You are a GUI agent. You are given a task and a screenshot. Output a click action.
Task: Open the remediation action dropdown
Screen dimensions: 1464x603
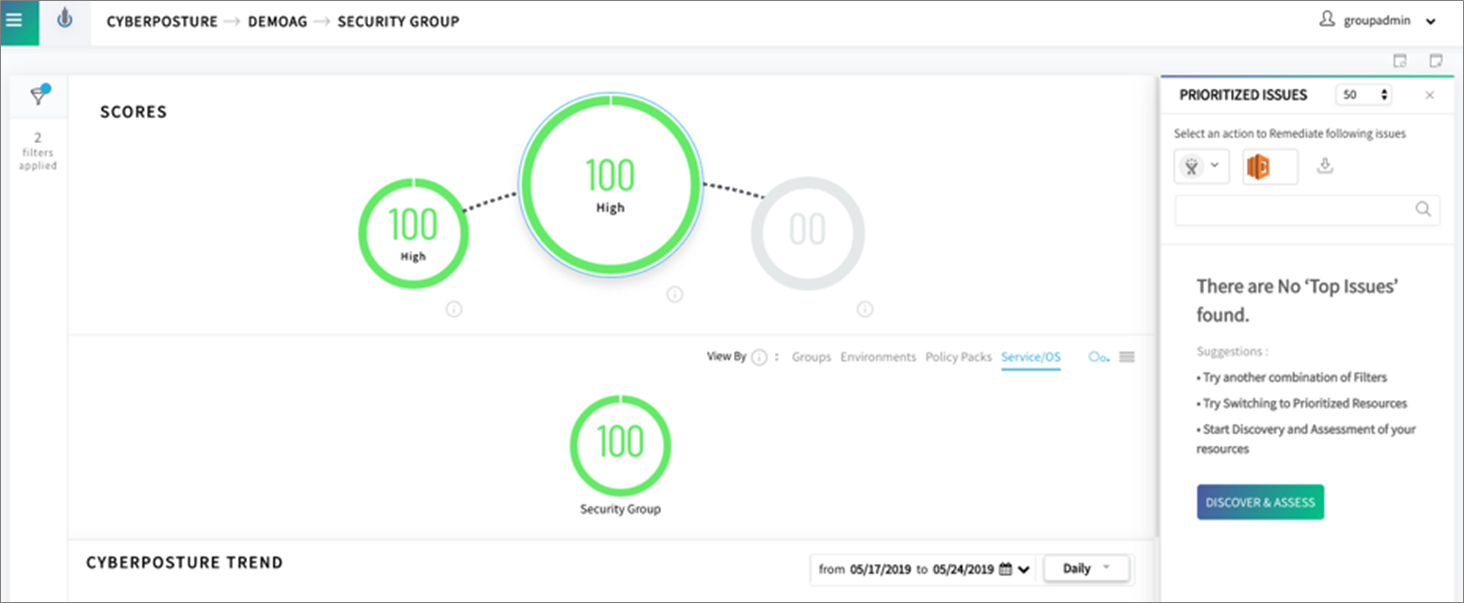(1201, 167)
